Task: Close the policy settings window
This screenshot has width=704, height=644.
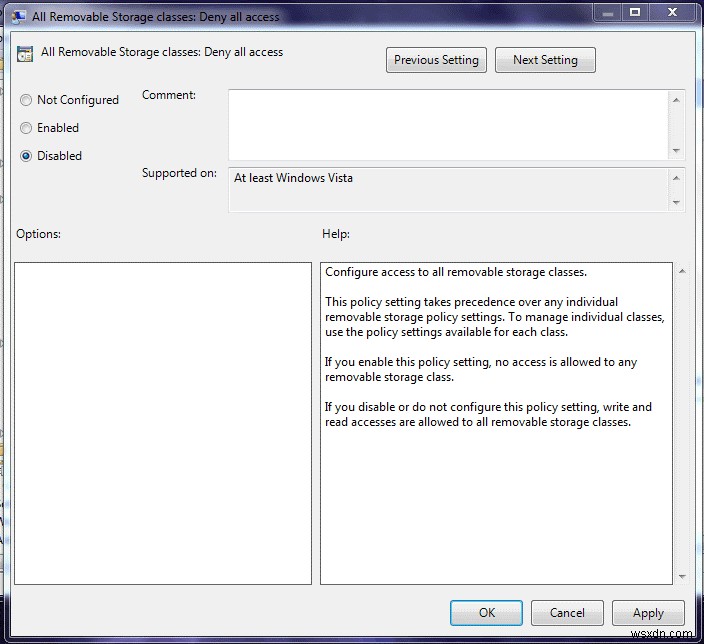Action: click(672, 13)
